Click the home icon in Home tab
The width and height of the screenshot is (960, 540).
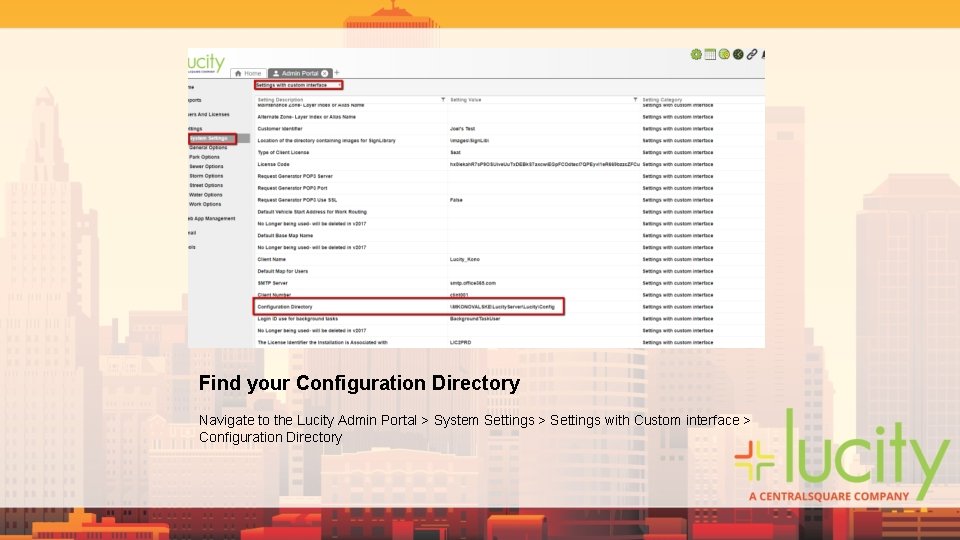[238, 73]
